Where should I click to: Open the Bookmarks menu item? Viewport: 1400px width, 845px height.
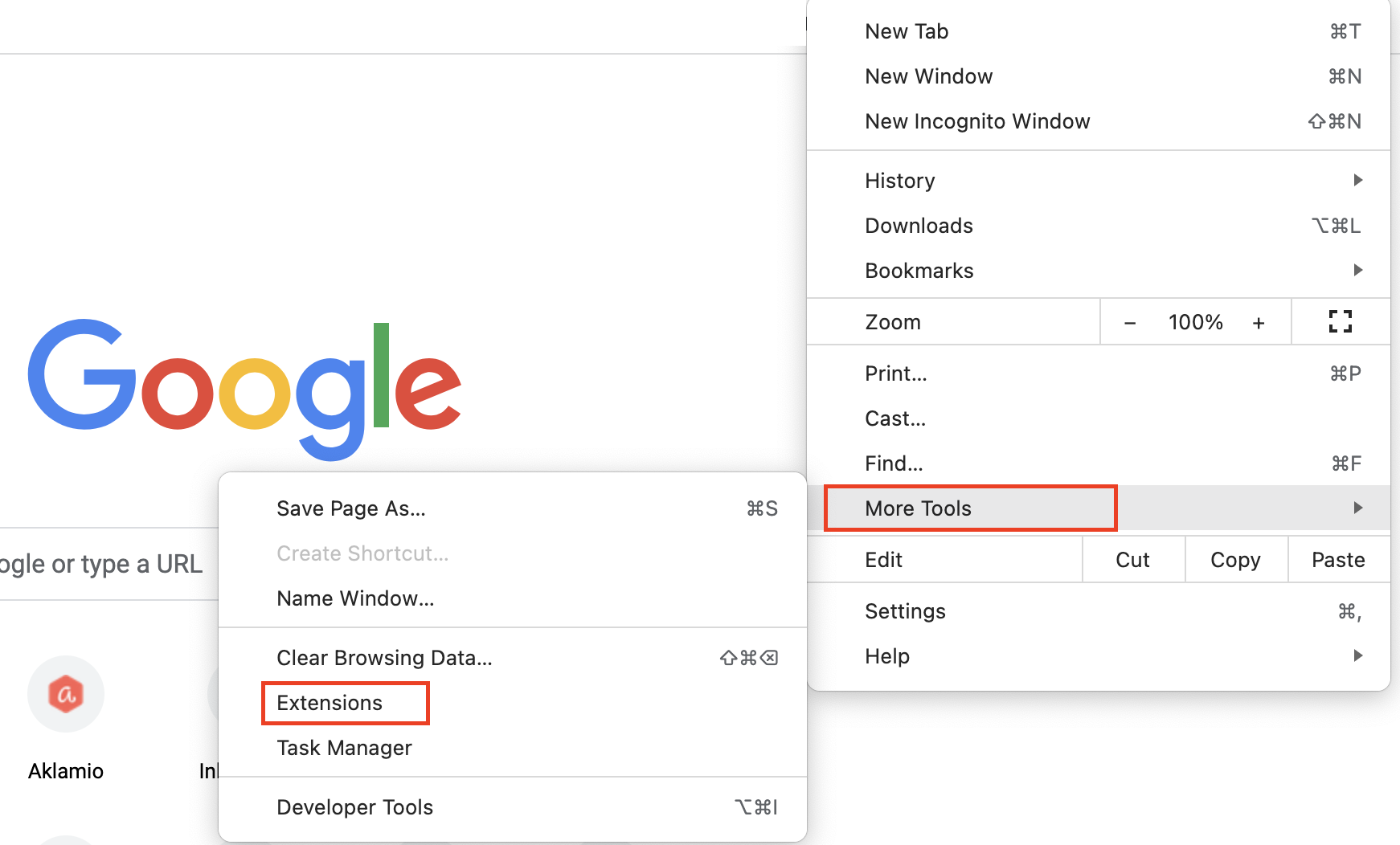pos(1099,271)
